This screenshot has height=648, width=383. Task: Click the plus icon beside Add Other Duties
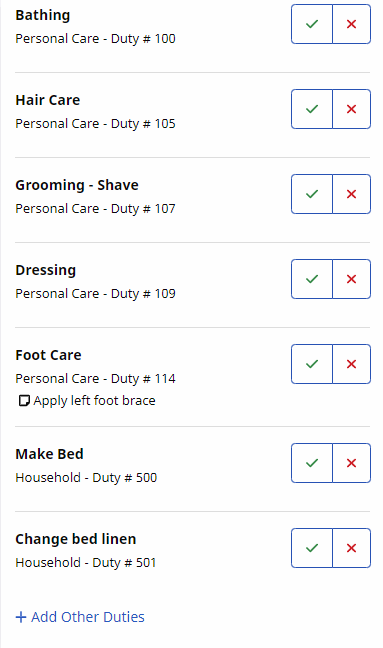point(21,617)
